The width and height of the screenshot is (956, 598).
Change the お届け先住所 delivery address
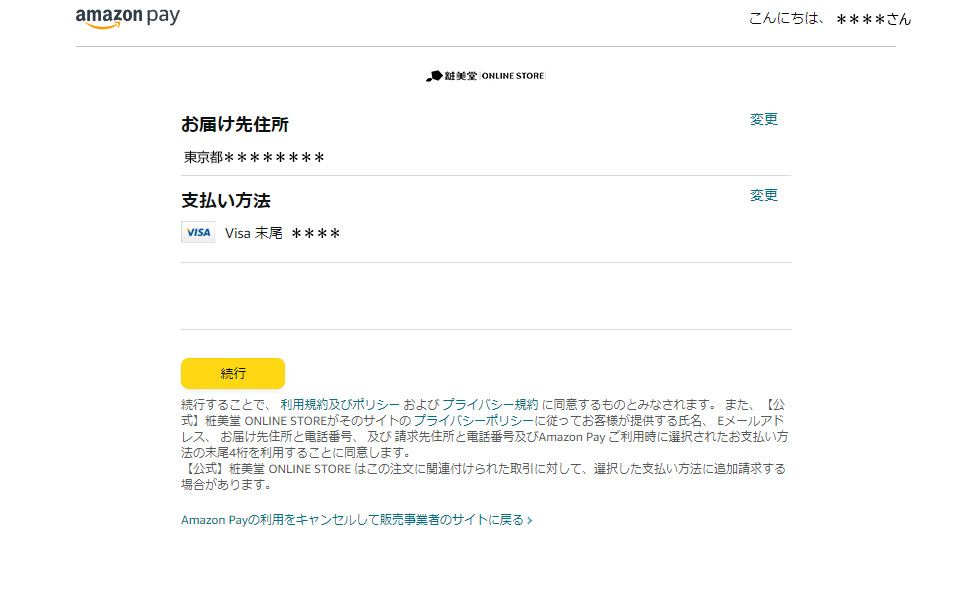763,120
